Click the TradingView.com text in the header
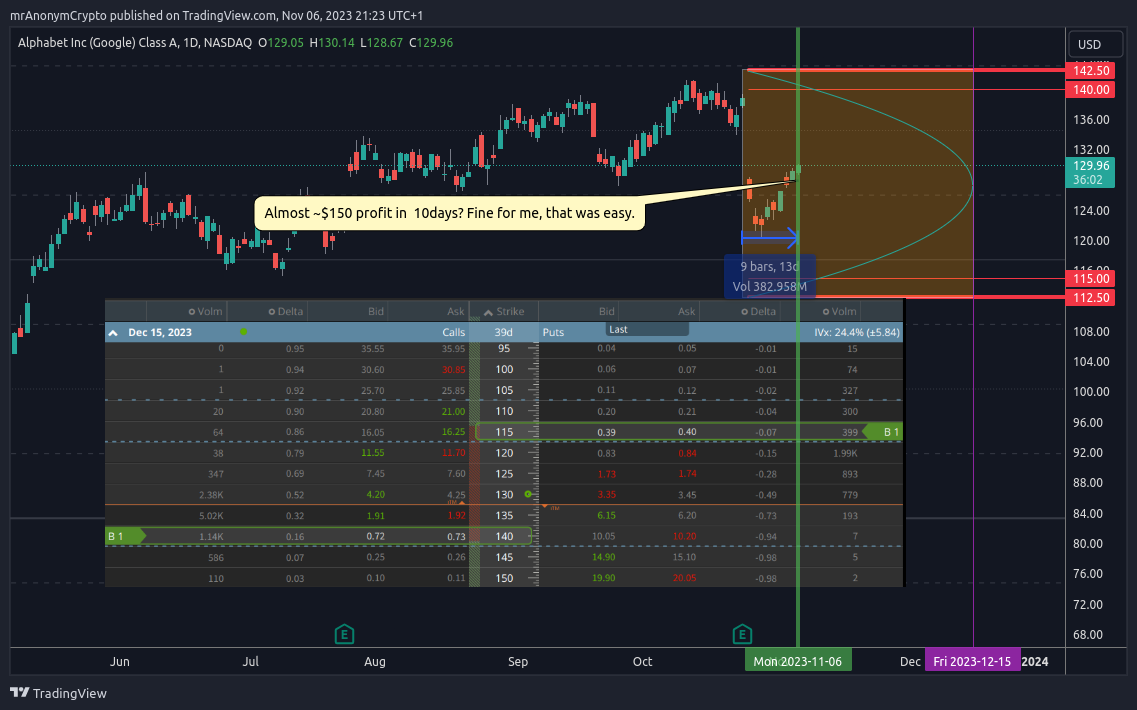Viewport: 1137px width, 710px height. pyautogui.click(x=228, y=15)
